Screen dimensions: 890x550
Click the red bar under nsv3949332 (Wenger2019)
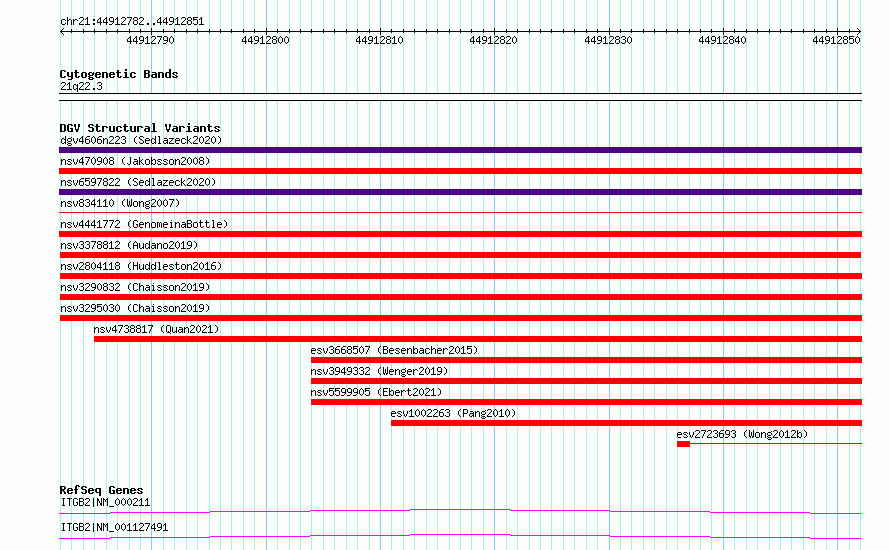586,381
